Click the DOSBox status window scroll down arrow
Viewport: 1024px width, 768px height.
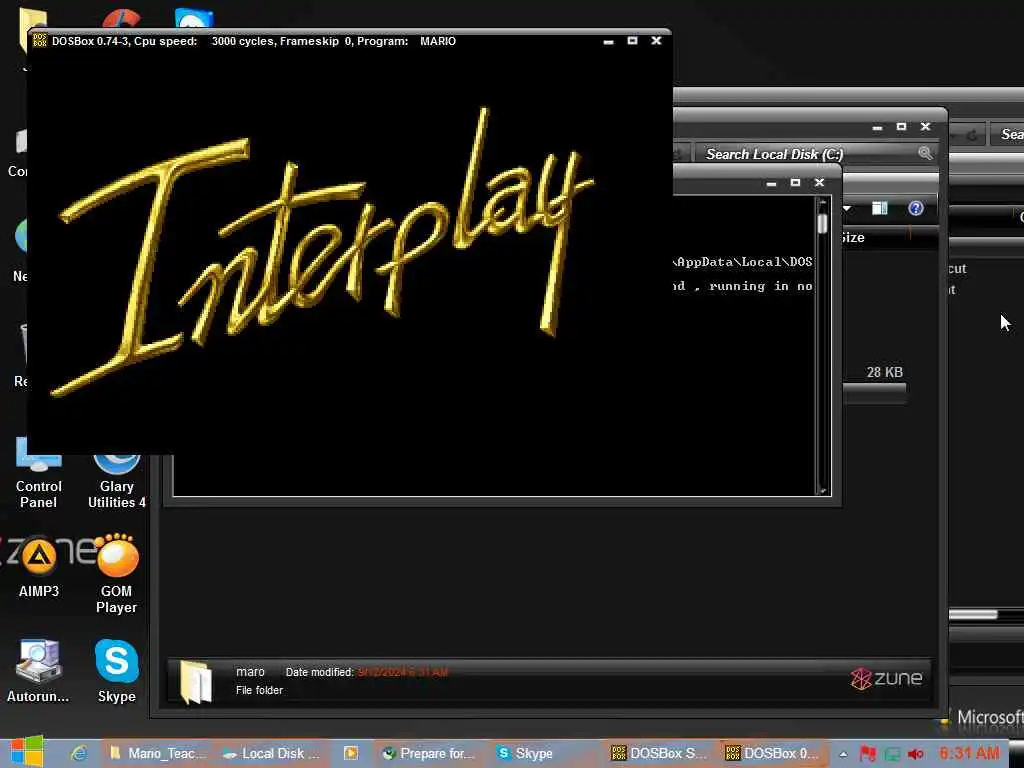tap(822, 489)
